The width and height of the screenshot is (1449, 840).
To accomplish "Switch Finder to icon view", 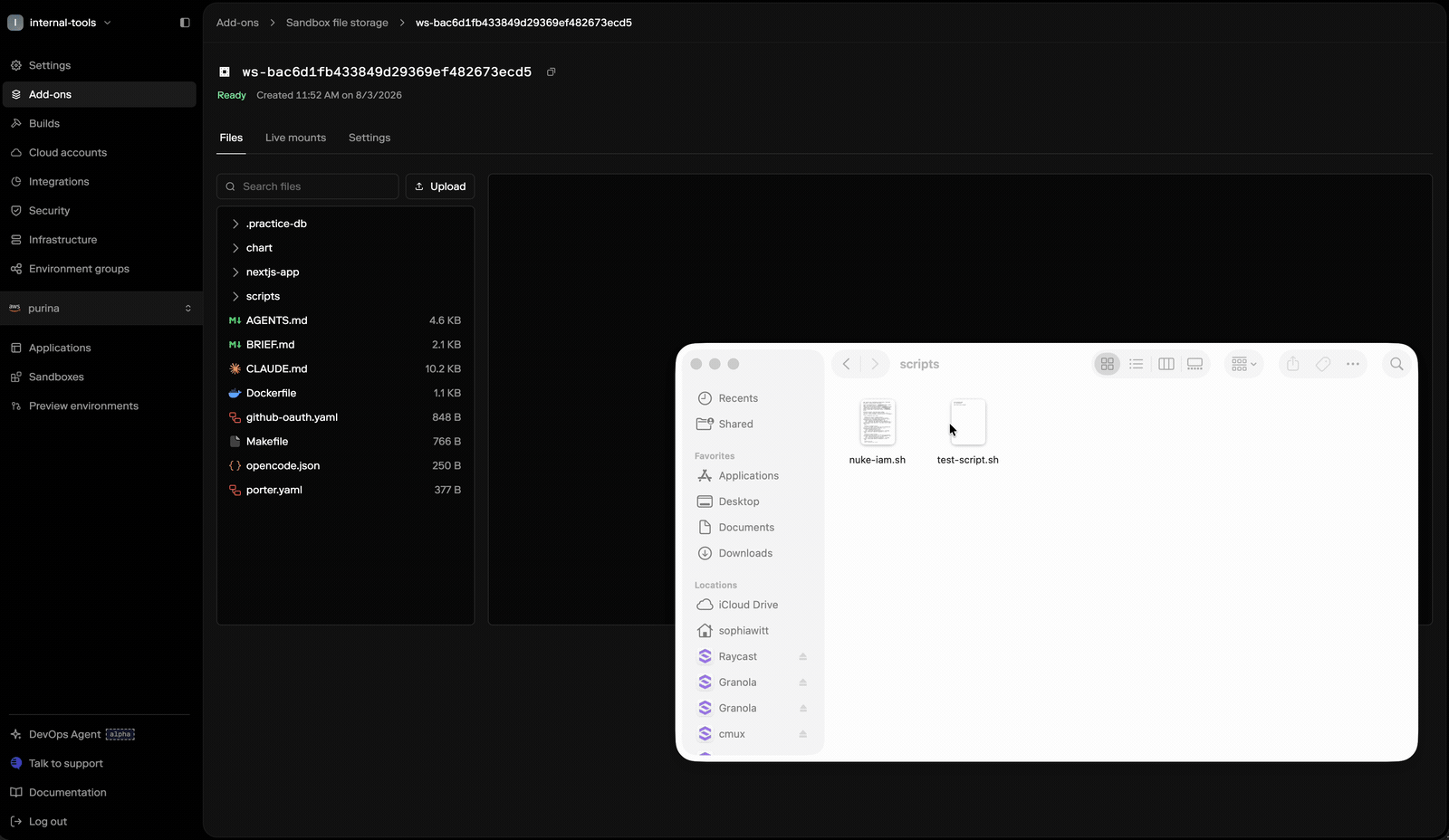I will click(1108, 364).
